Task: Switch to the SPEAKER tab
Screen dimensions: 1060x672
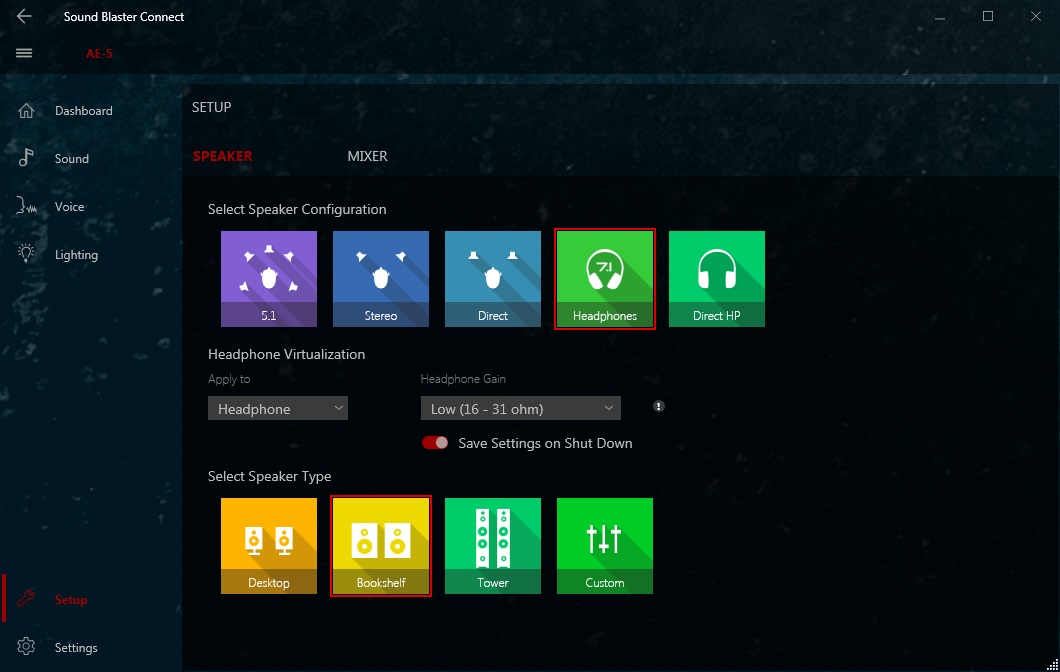Action: coord(222,156)
